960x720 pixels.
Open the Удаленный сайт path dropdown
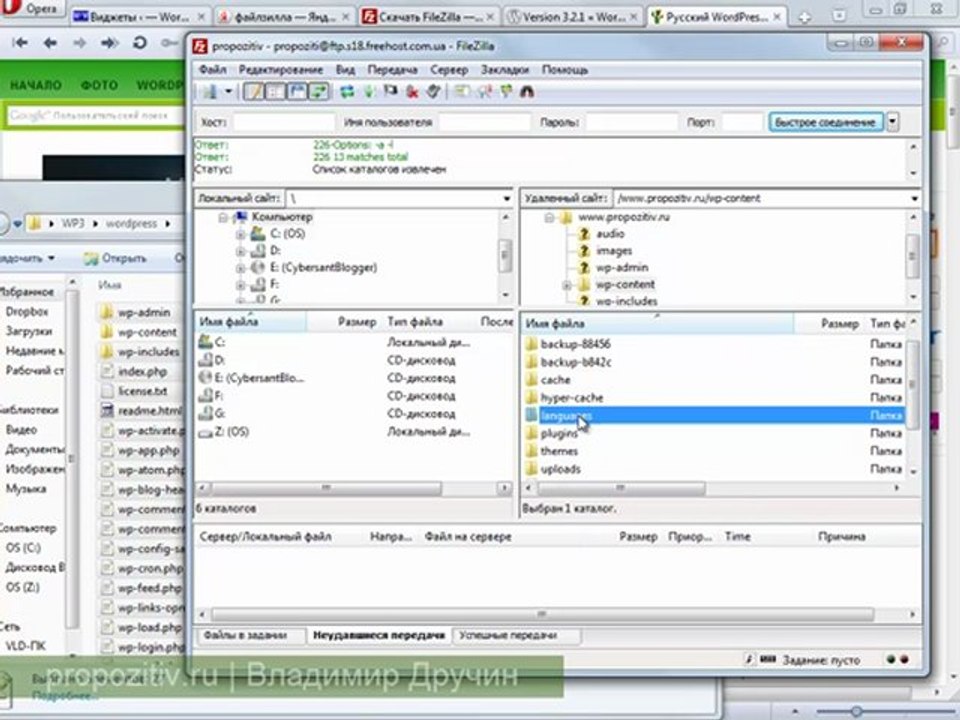(x=913, y=198)
